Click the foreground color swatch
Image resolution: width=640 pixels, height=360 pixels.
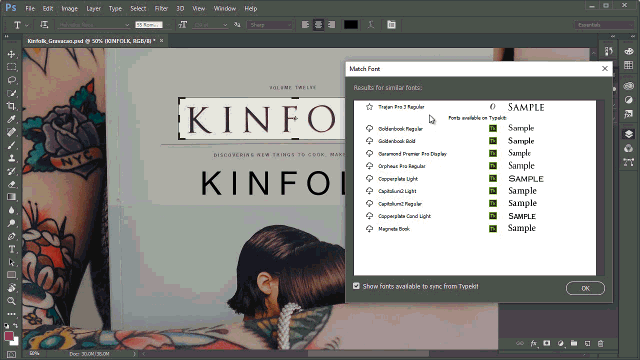[x=9, y=336]
